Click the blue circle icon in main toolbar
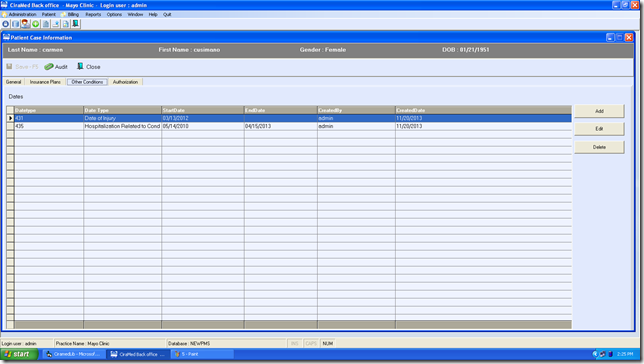The width and height of the screenshot is (644, 364). tap(5, 24)
